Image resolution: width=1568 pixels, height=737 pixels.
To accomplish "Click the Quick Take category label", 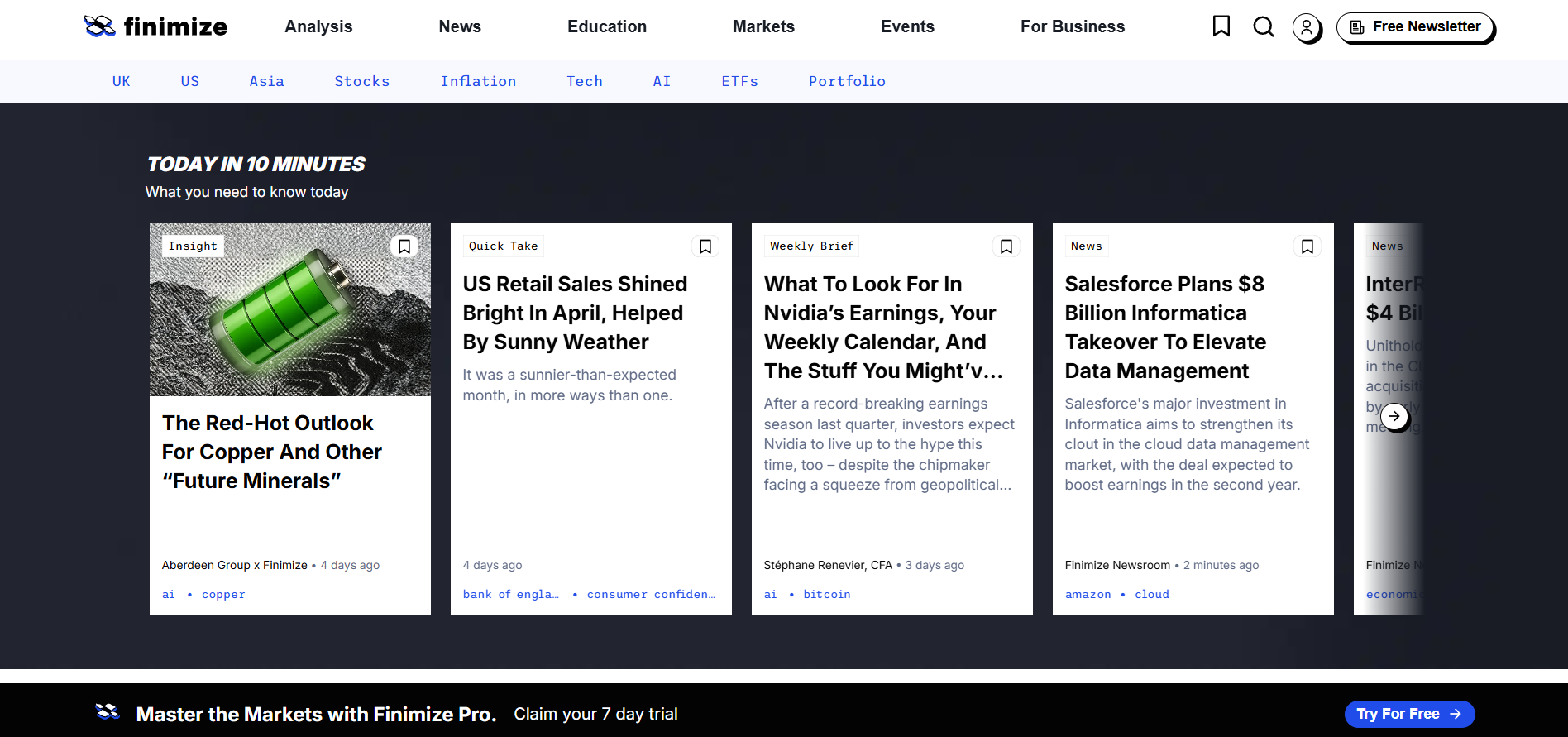I will (x=503, y=246).
